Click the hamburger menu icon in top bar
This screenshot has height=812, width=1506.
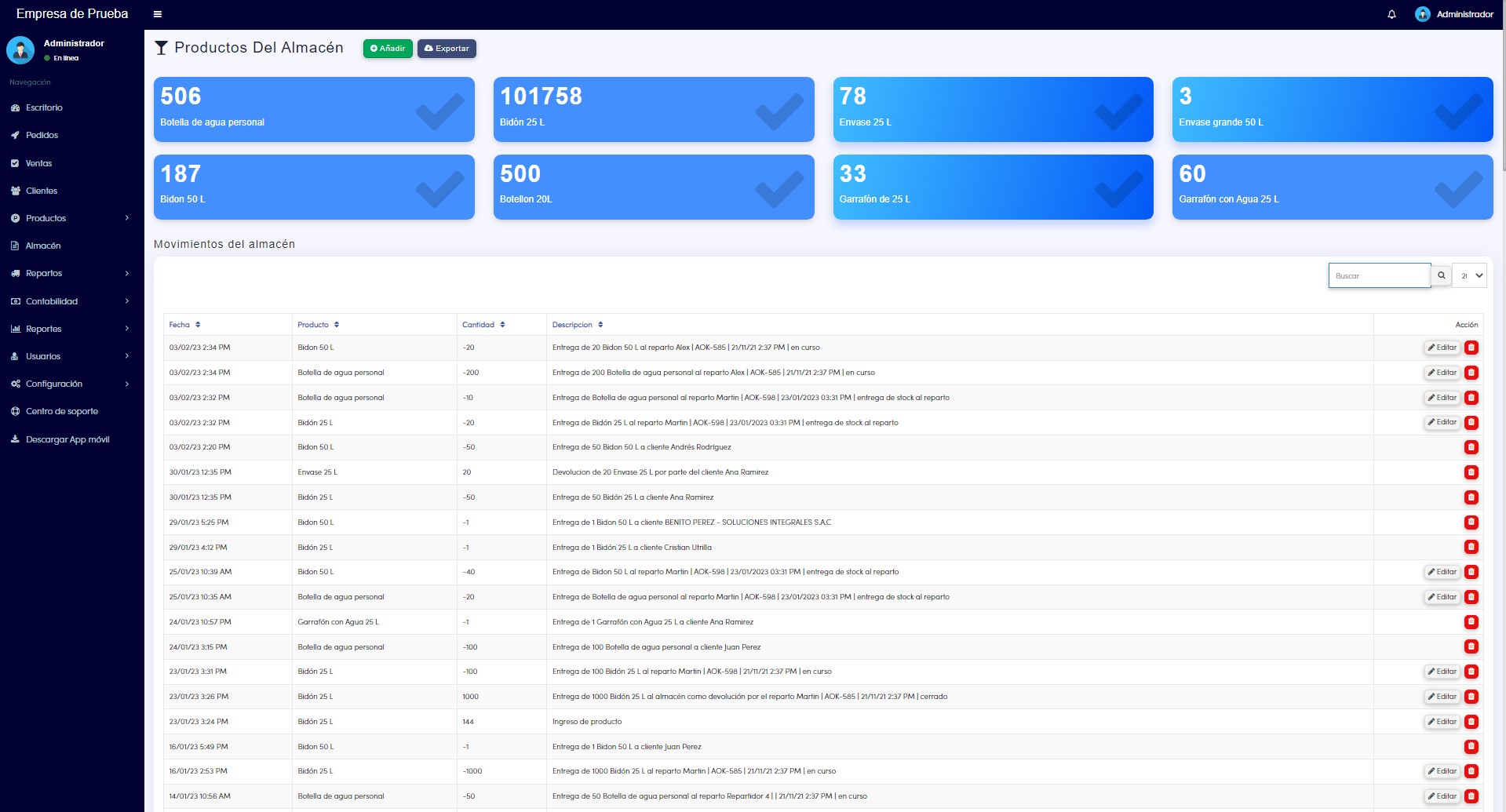point(158,14)
